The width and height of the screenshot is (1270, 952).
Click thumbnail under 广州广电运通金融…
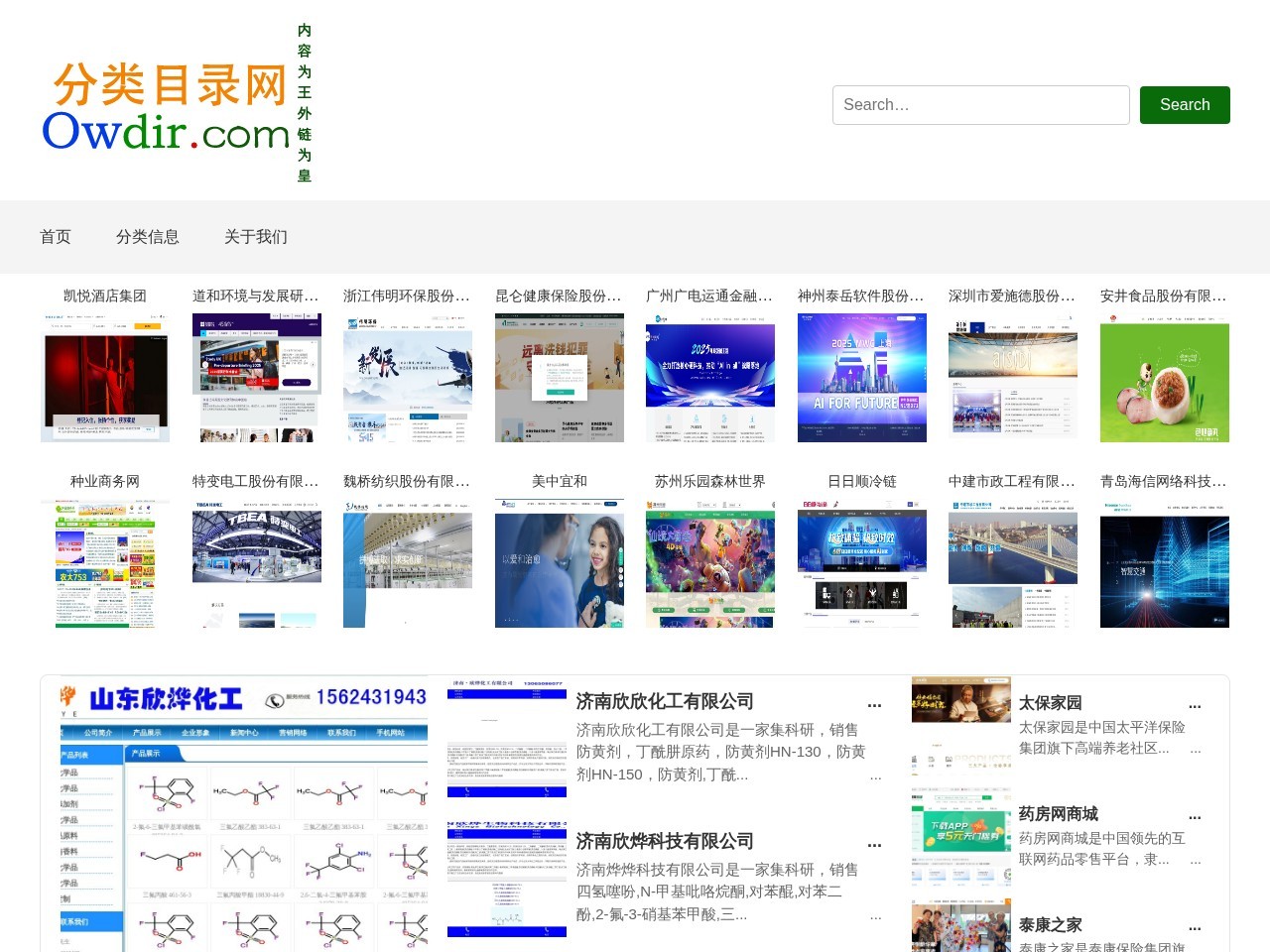click(x=710, y=378)
